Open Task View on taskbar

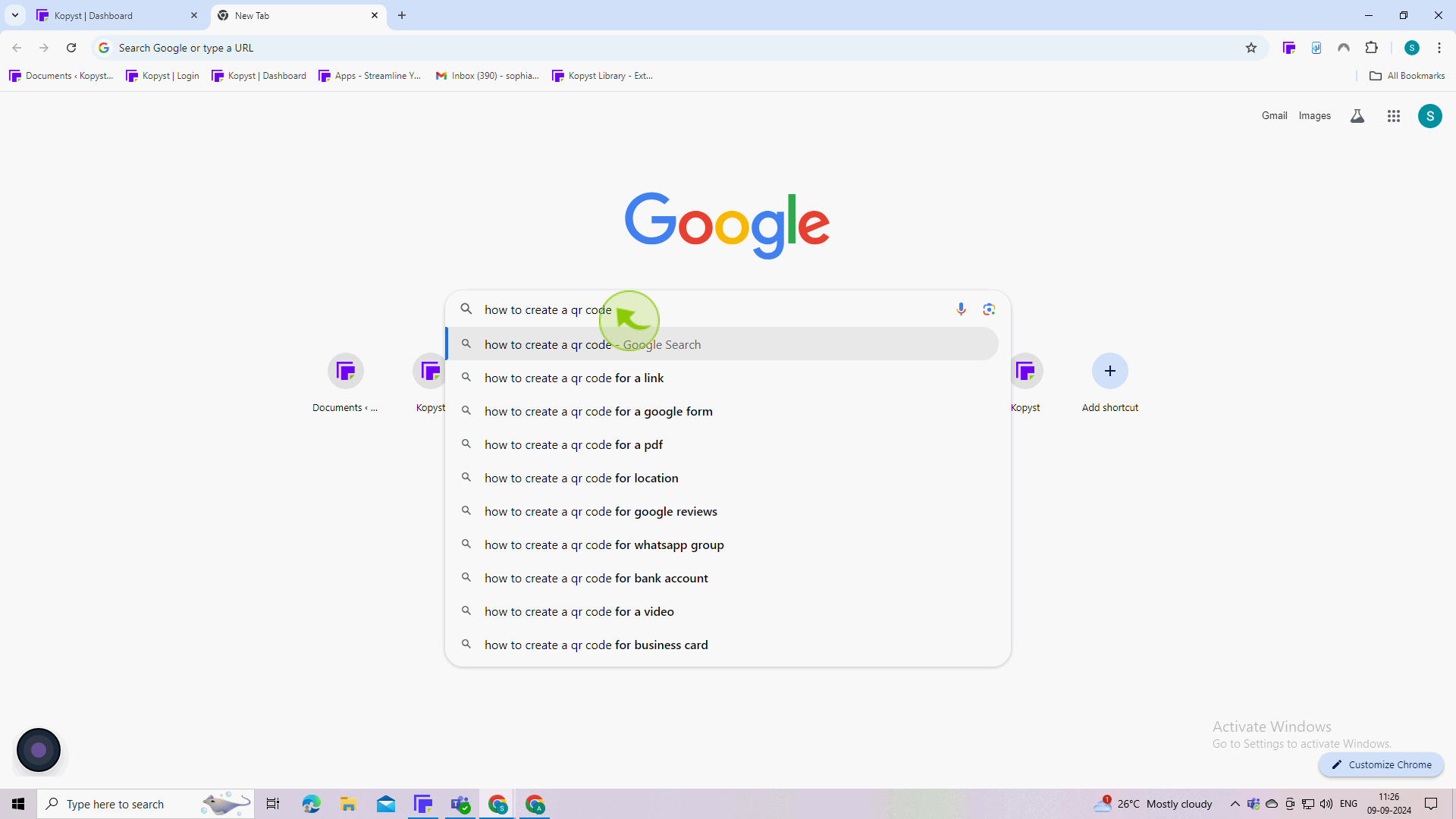pyautogui.click(x=273, y=804)
